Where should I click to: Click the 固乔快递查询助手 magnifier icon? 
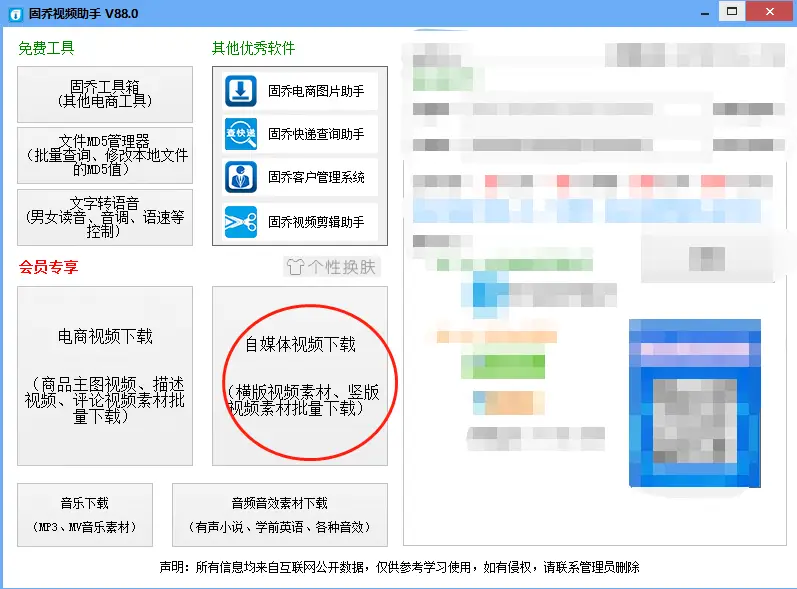[240, 134]
